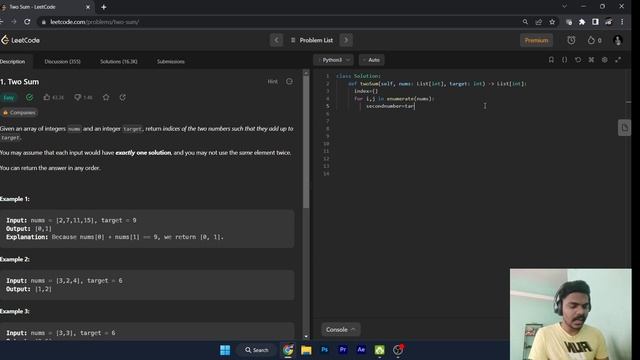Click the zoom magnifier in address bar
The height and width of the screenshot is (360, 640).
[x=525, y=22]
